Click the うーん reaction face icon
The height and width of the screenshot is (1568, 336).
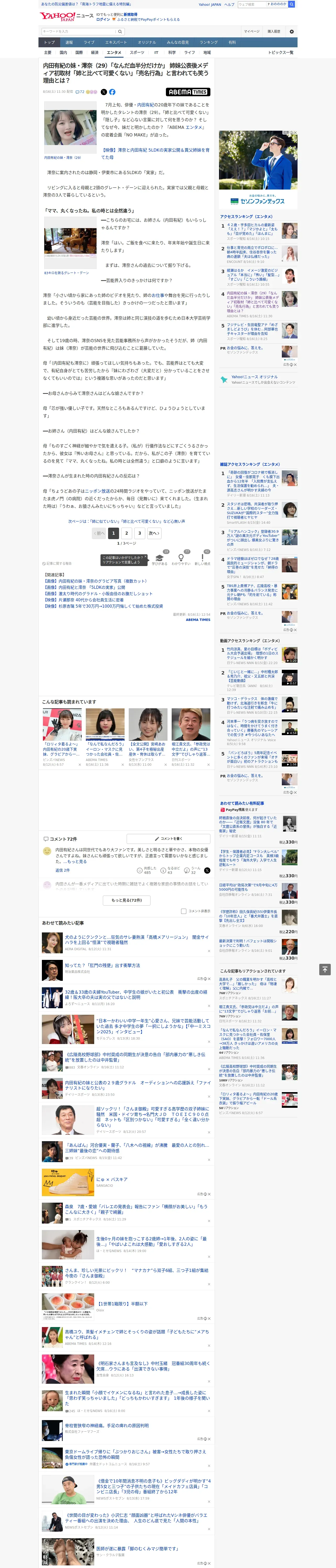187,871
